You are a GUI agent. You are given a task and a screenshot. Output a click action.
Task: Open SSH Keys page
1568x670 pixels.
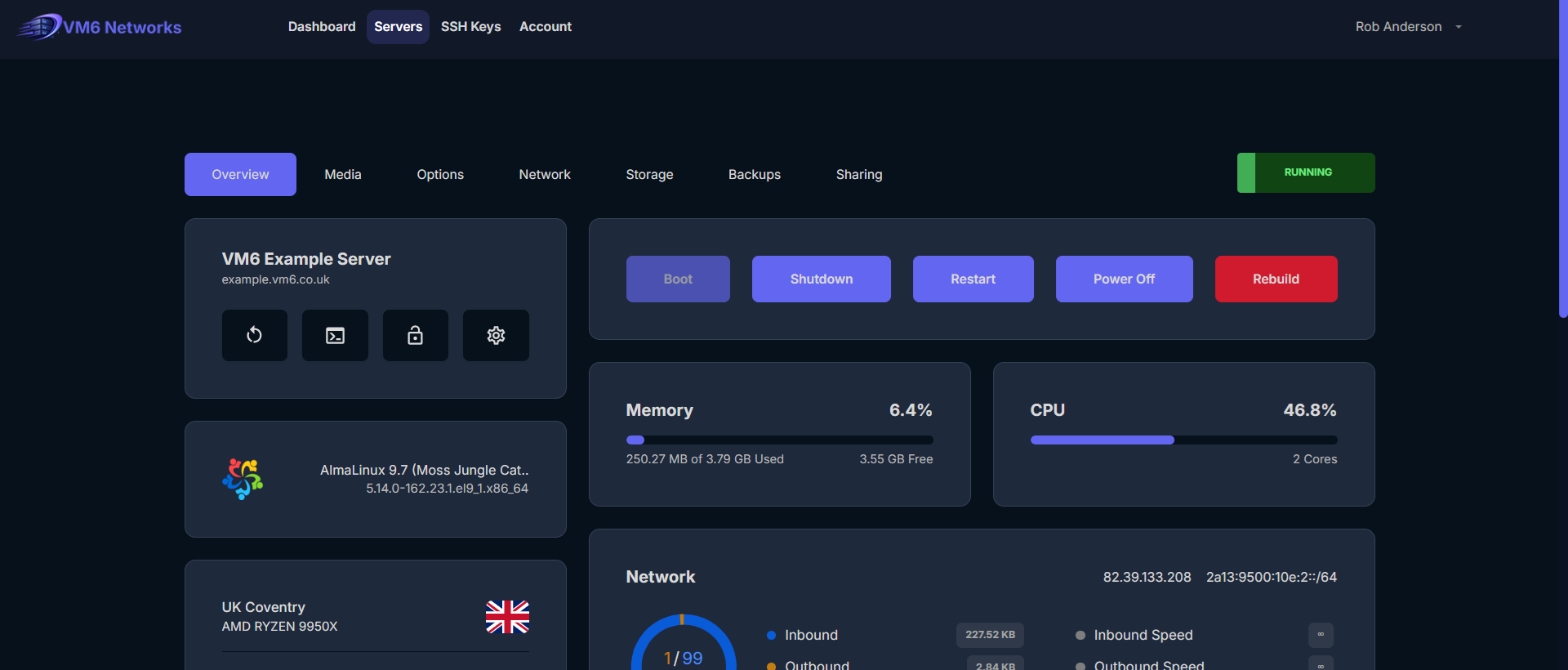tap(470, 27)
